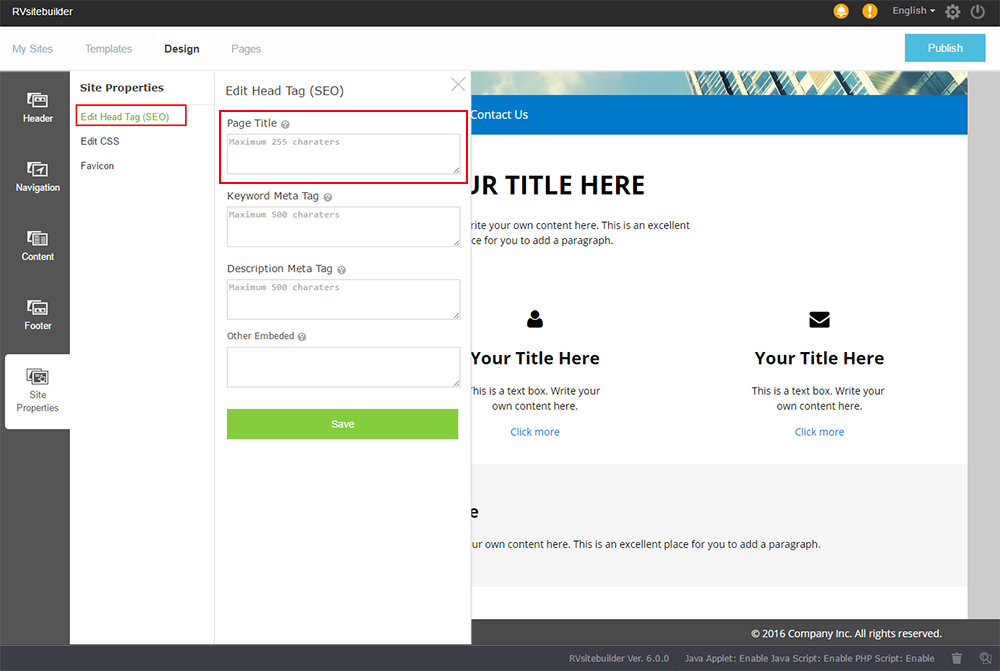
Task: Open the Navigation design panel
Action: (x=38, y=177)
